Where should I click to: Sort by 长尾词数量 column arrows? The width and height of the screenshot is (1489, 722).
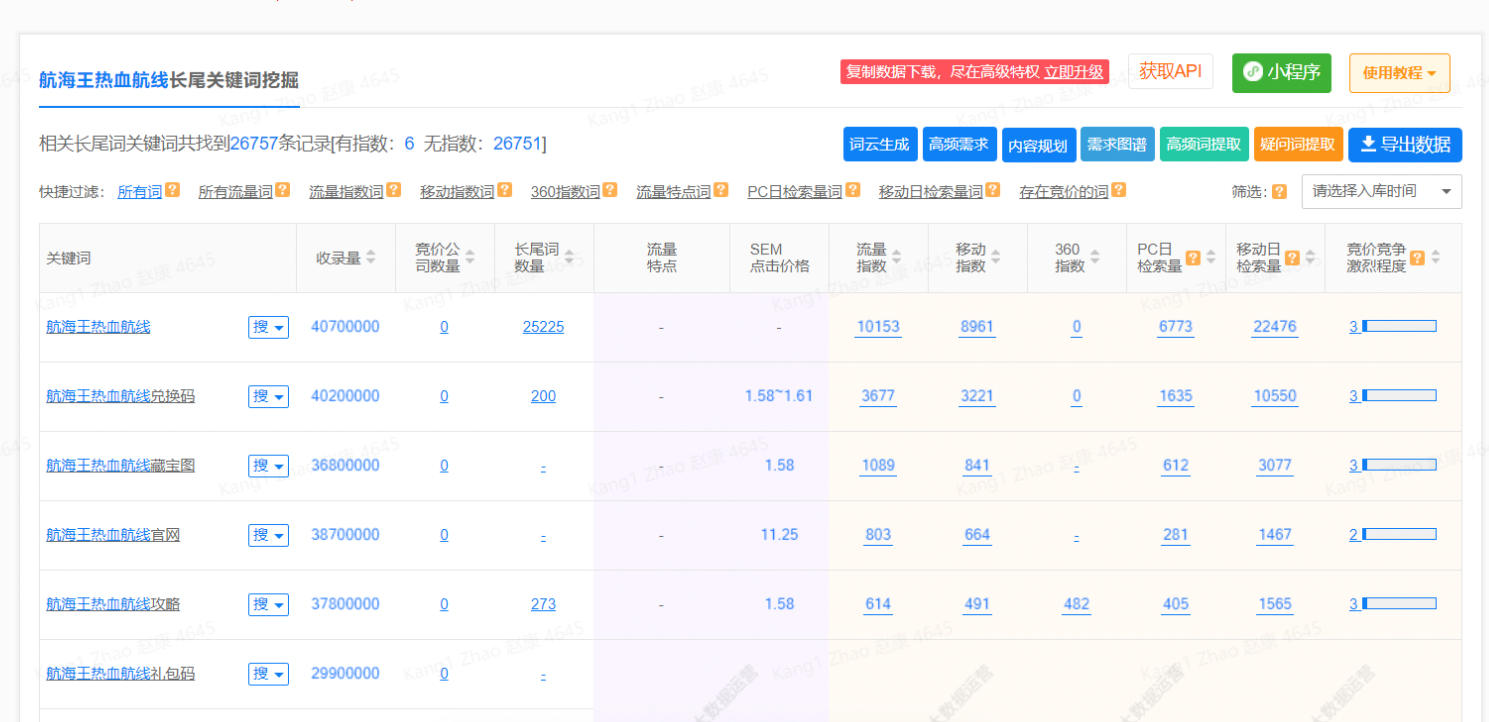tap(569, 257)
